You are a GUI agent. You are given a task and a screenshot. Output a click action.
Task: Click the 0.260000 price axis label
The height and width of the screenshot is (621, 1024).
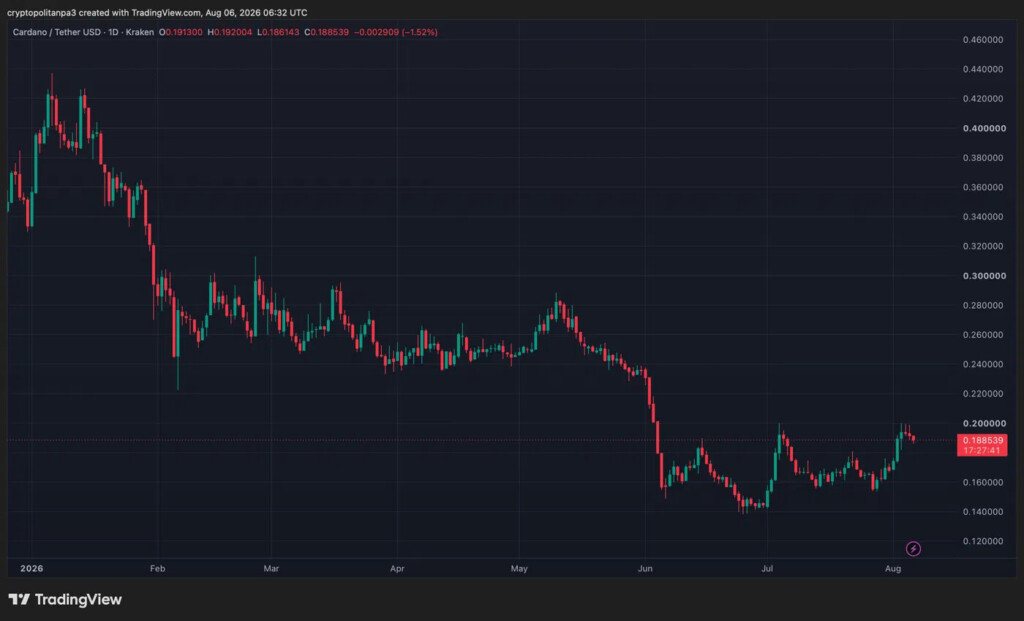(x=983, y=335)
